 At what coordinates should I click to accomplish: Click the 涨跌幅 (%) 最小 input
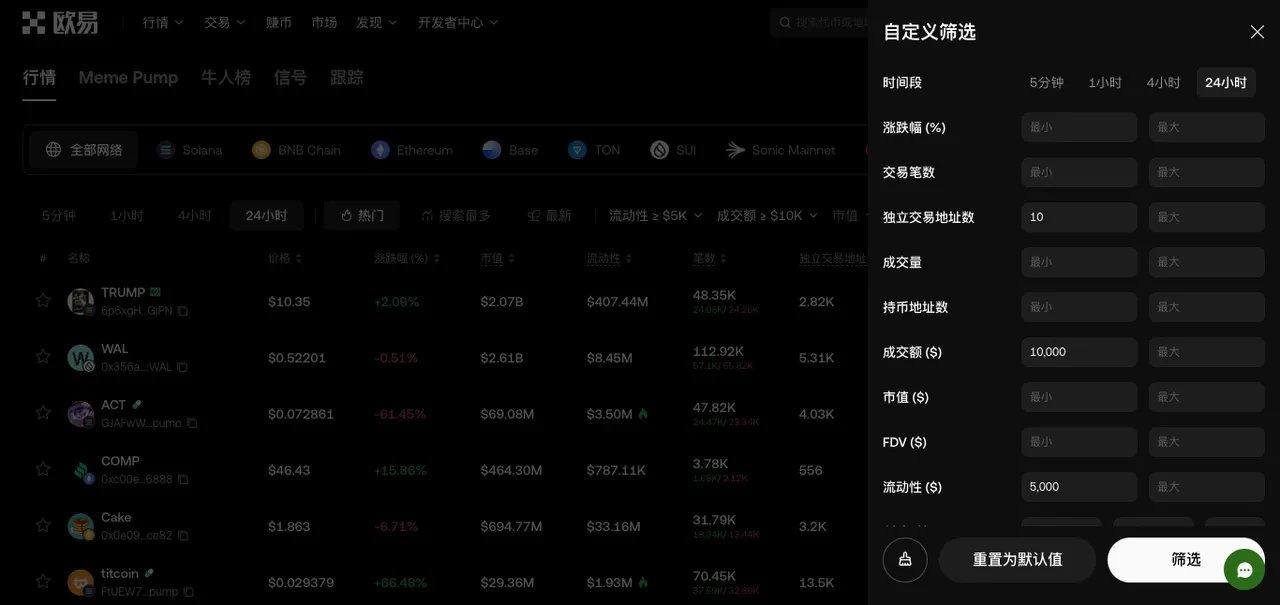click(x=1079, y=127)
